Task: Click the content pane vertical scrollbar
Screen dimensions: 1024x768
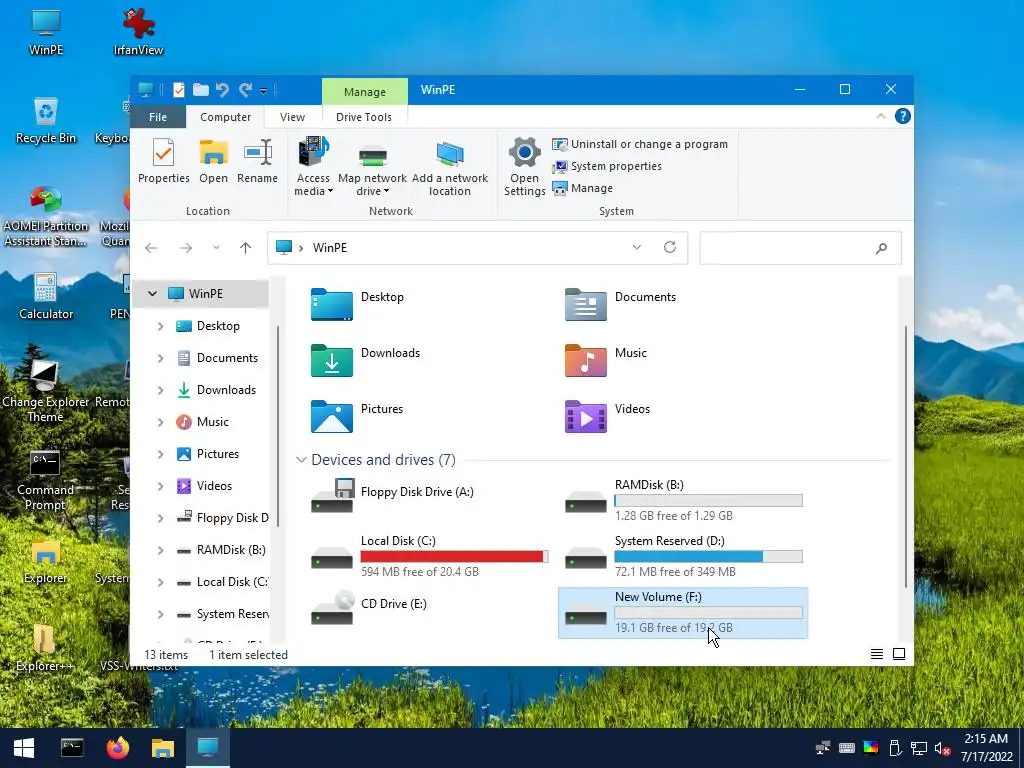Action: coord(906,456)
